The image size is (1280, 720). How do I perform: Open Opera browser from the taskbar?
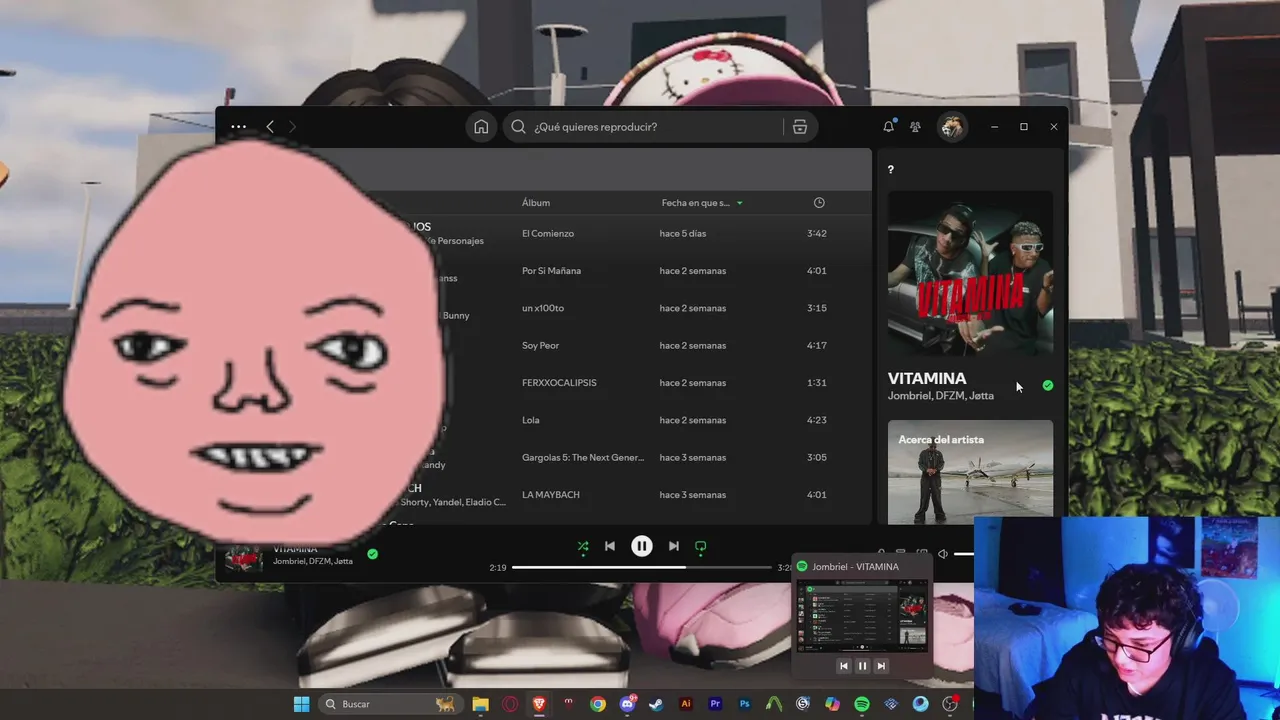[x=510, y=704]
